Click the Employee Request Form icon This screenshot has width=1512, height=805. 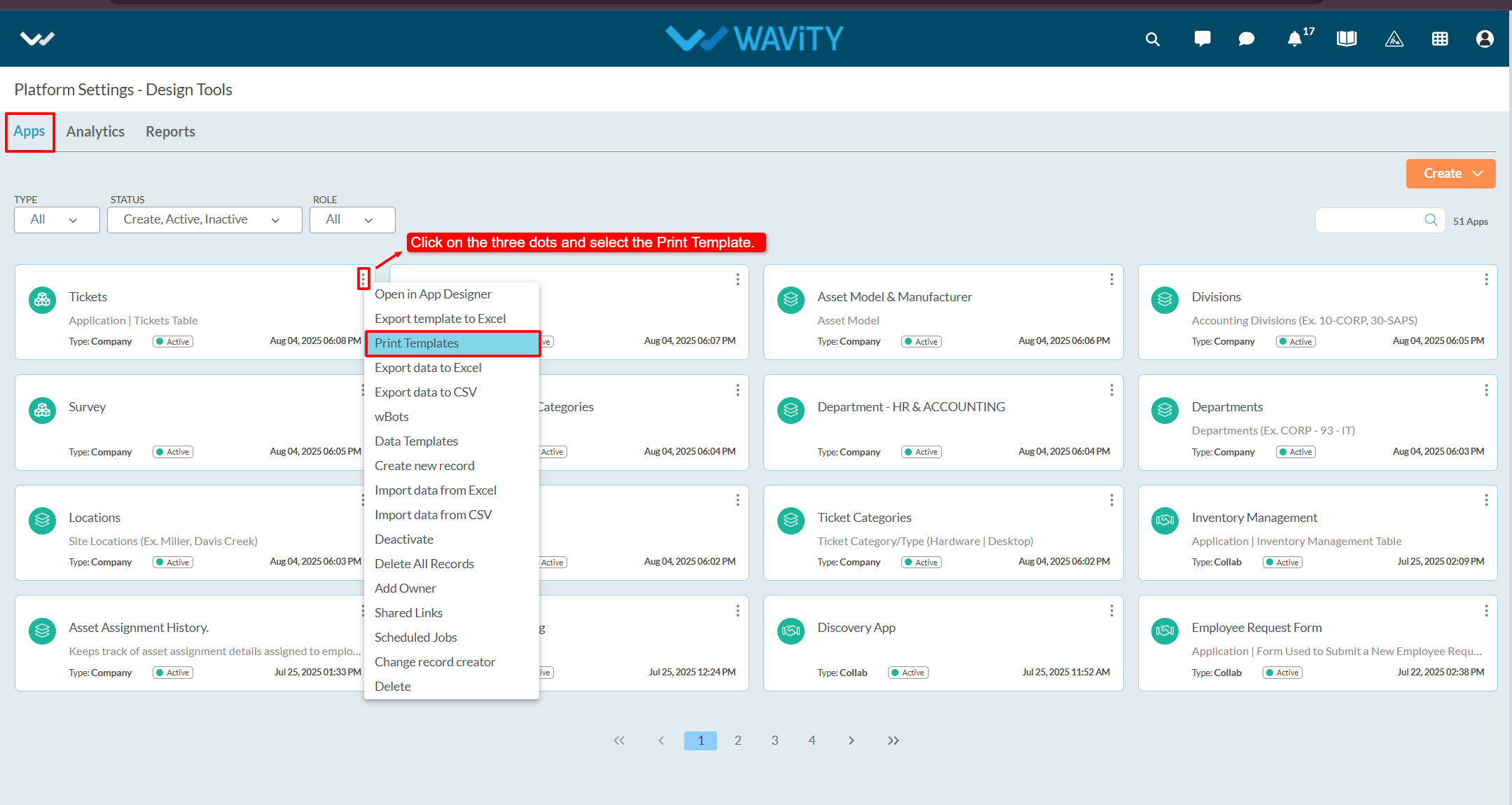point(1165,631)
